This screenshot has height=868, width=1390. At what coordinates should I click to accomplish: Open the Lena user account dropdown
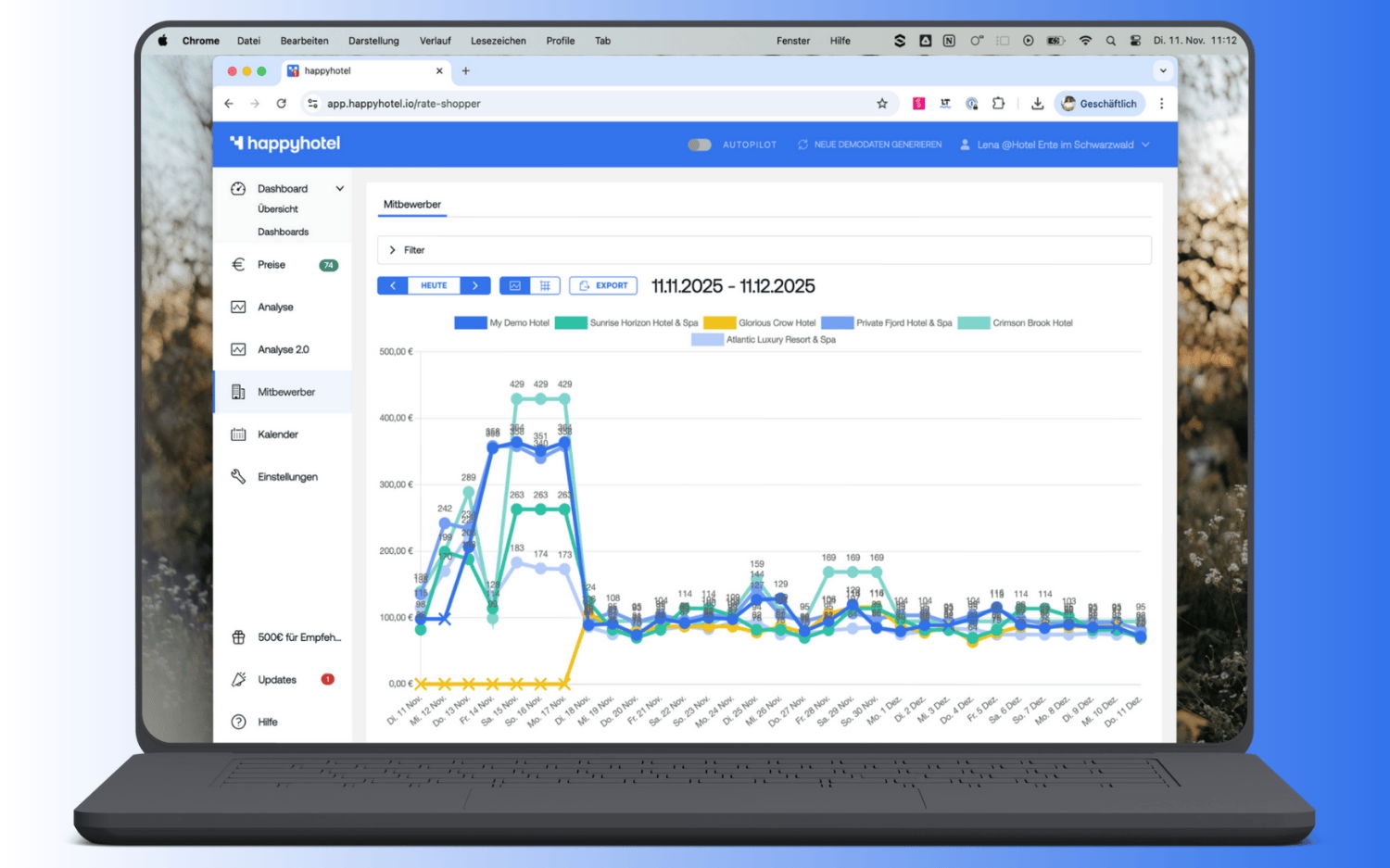(1055, 145)
